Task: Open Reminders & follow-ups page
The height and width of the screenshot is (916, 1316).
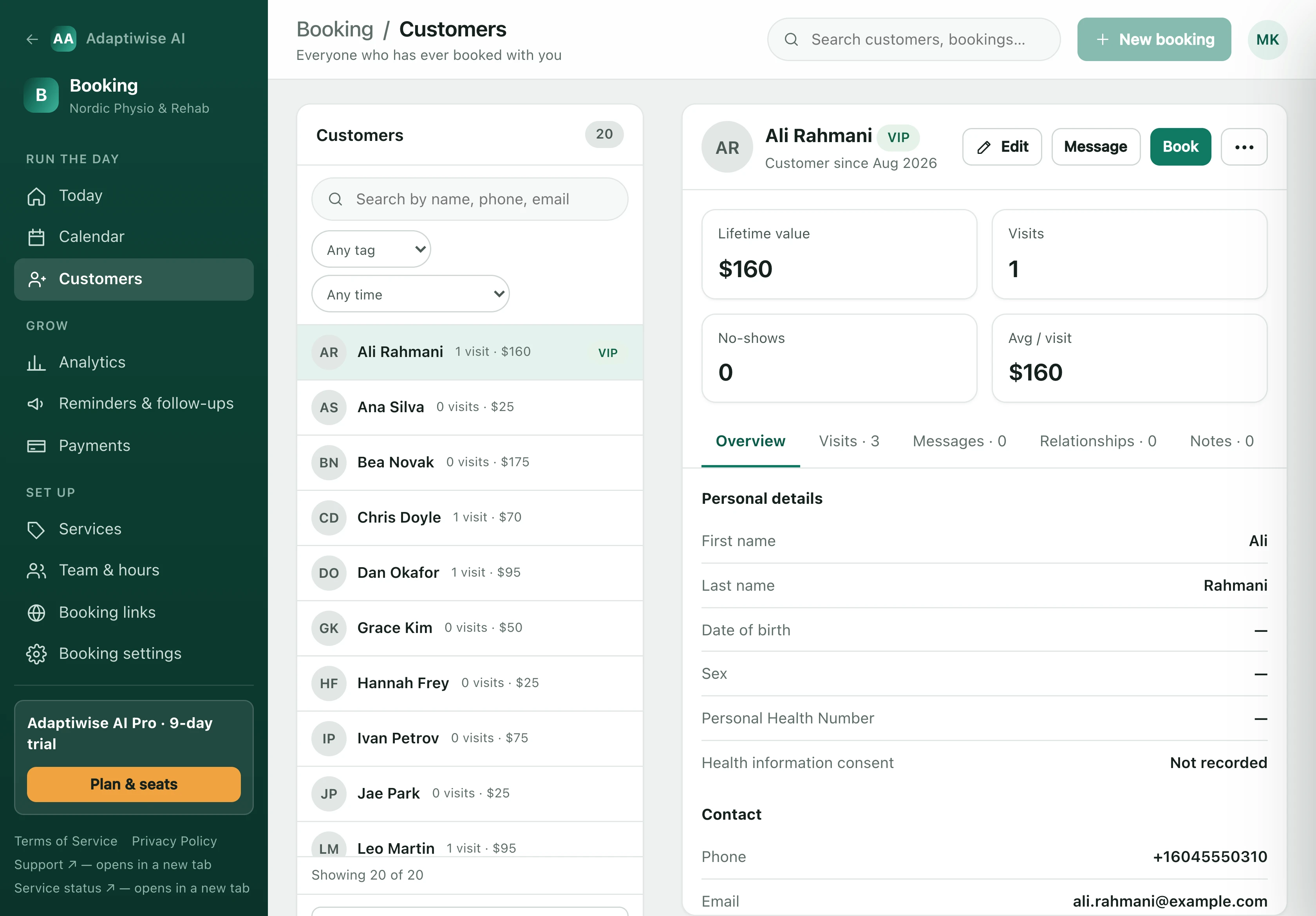Action: 134,404
